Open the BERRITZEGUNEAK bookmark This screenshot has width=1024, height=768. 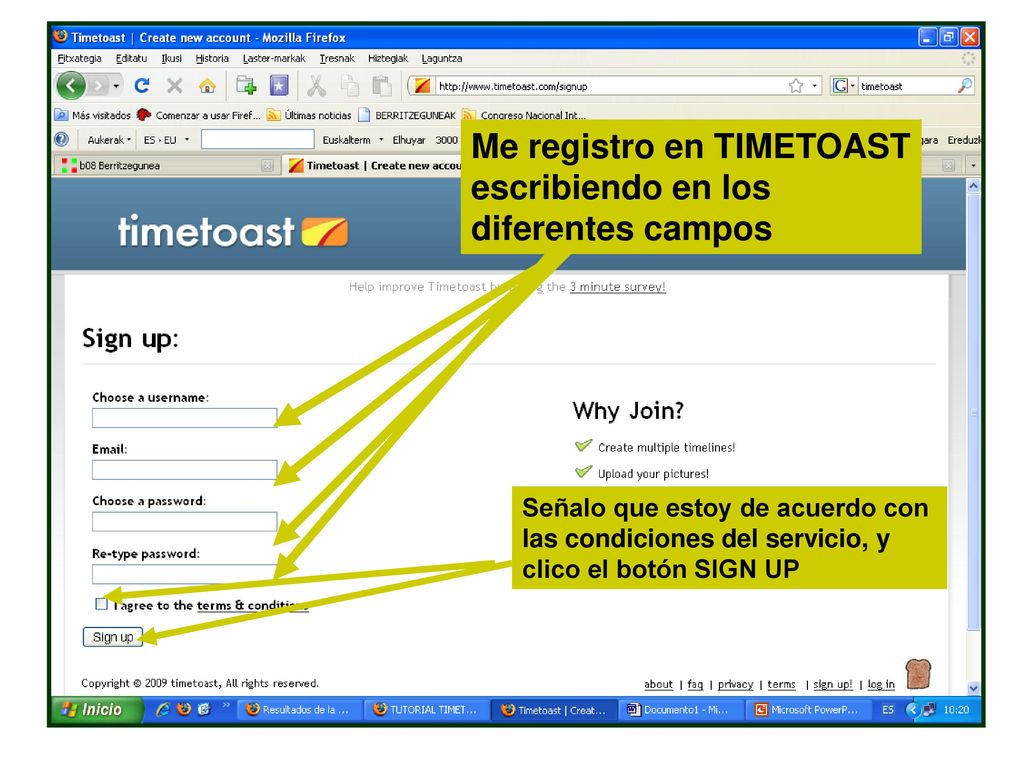click(x=407, y=115)
